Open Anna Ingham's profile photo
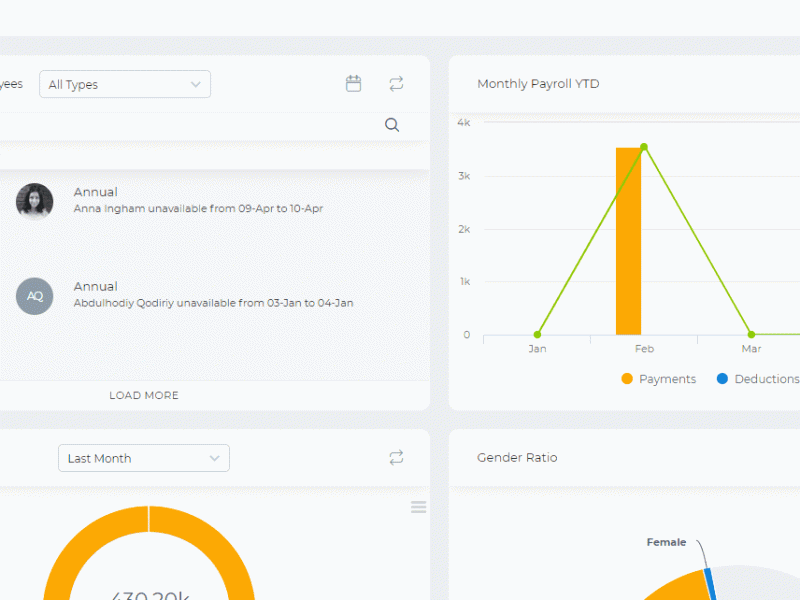 point(35,202)
